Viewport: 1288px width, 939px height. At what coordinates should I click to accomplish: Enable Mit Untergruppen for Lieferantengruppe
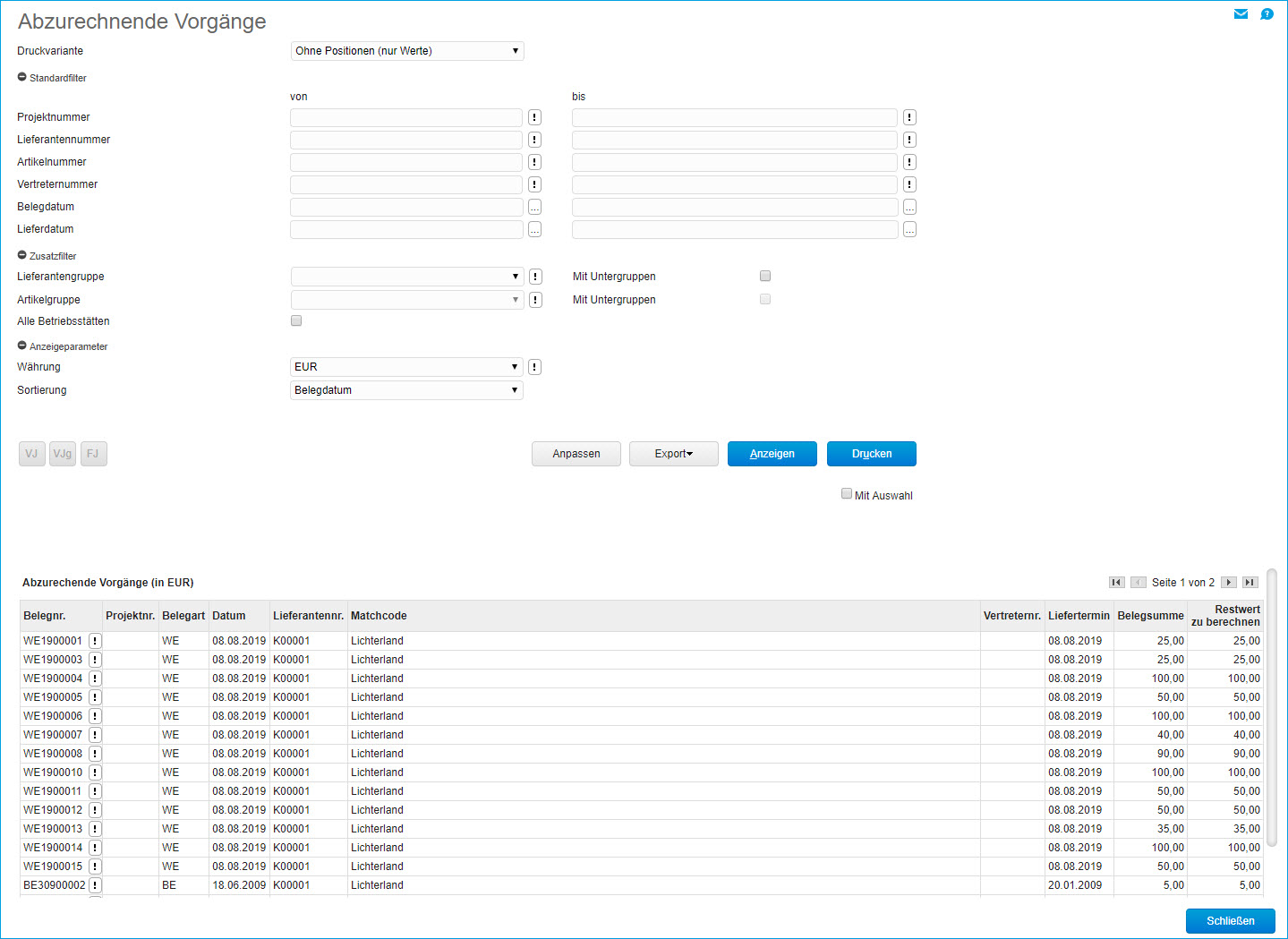pyautogui.click(x=765, y=276)
